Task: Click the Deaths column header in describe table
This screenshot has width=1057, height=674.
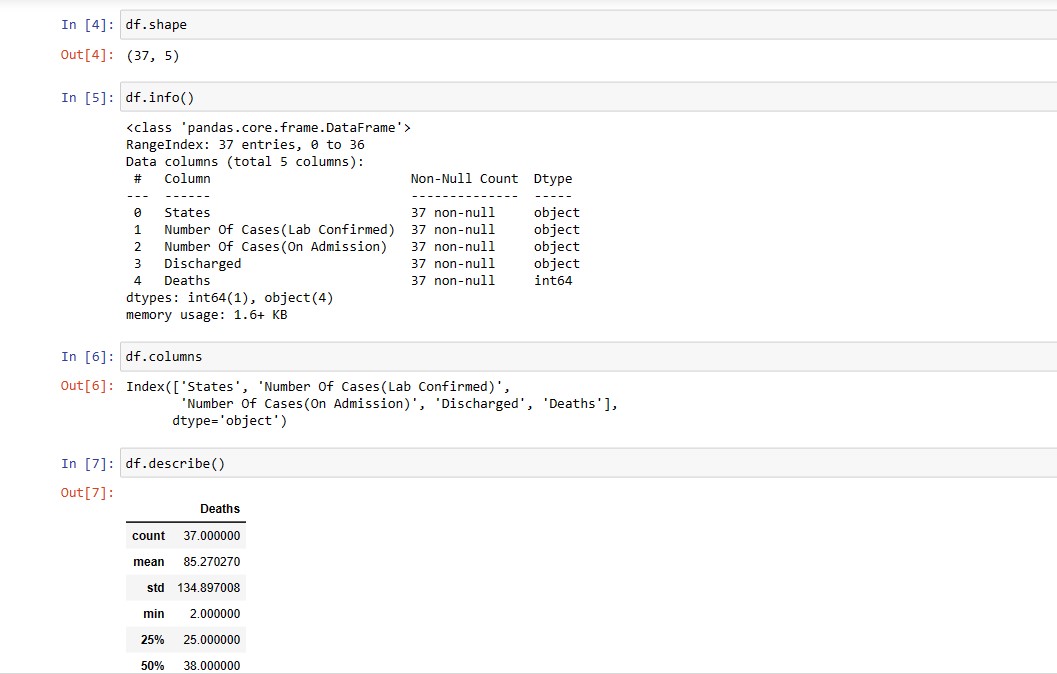Action: click(x=220, y=509)
